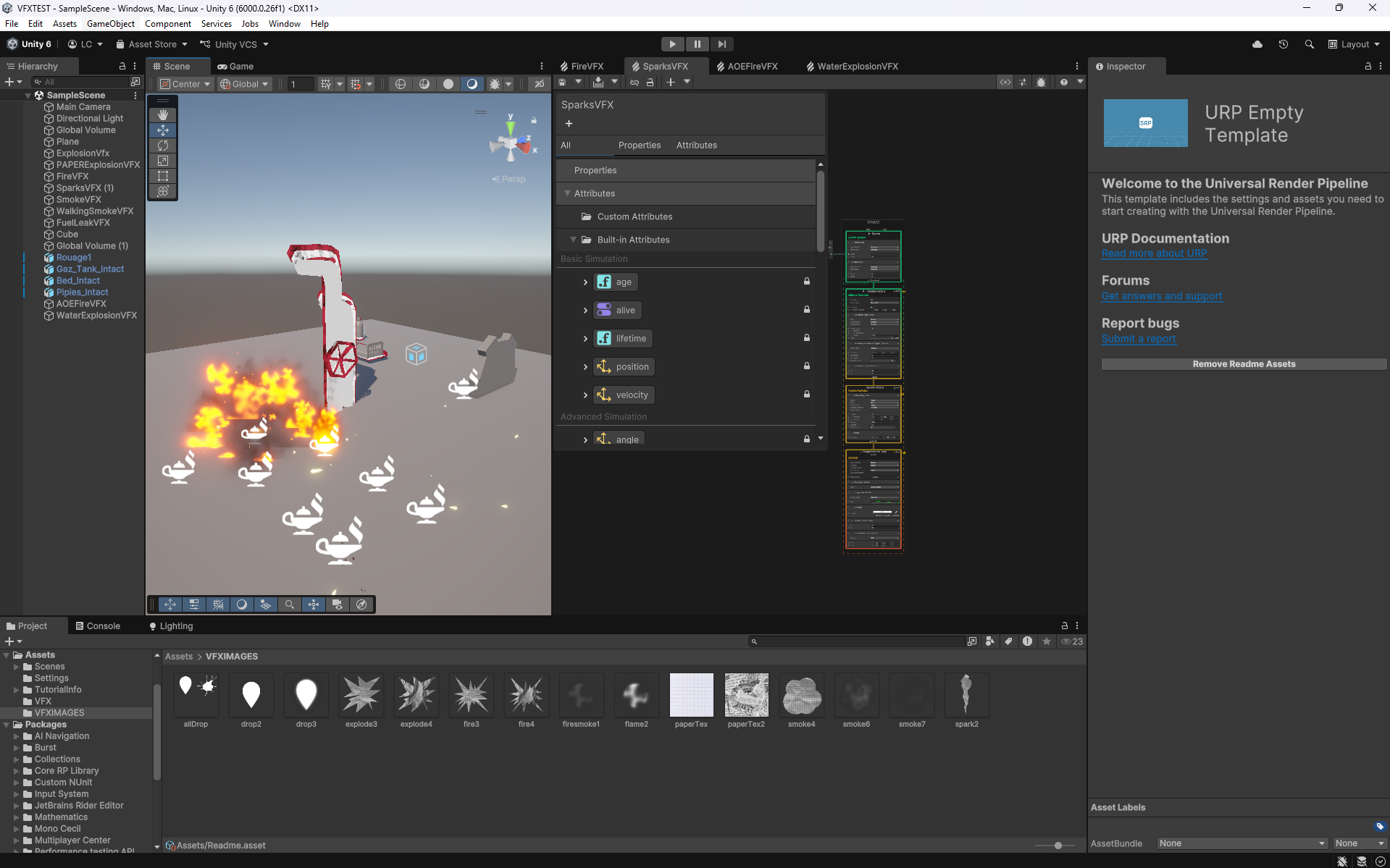
Task: Toggle hidden packages visibility showing 23
Action: click(x=1072, y=641)
